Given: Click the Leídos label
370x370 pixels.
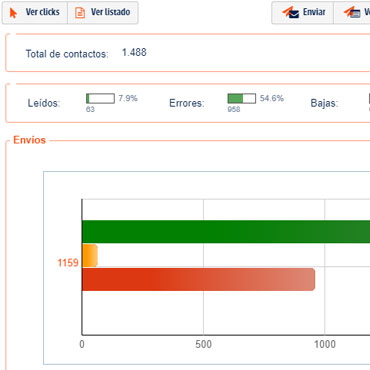Looking at the screenshot, I should (44, 103).
